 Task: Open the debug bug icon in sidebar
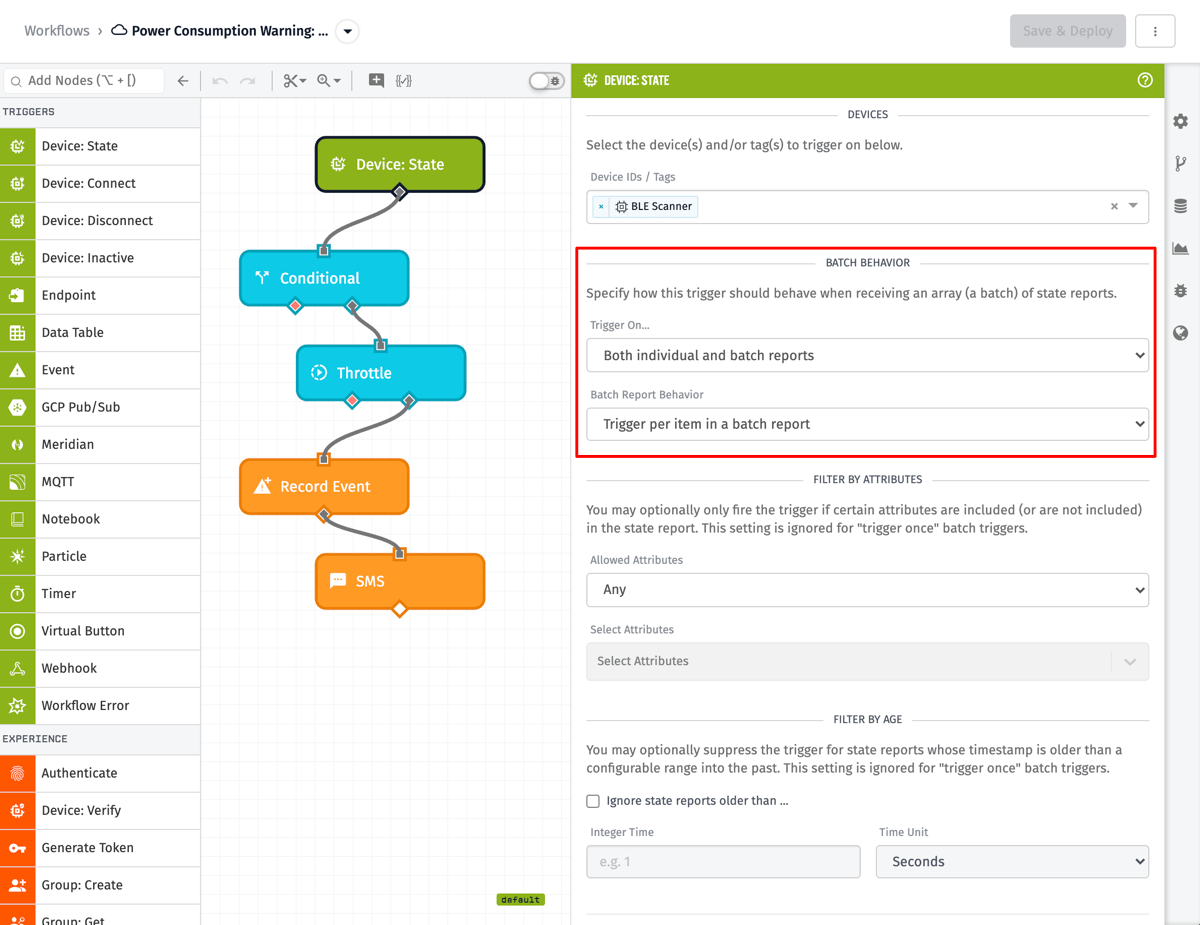[x=1181, y=291]
